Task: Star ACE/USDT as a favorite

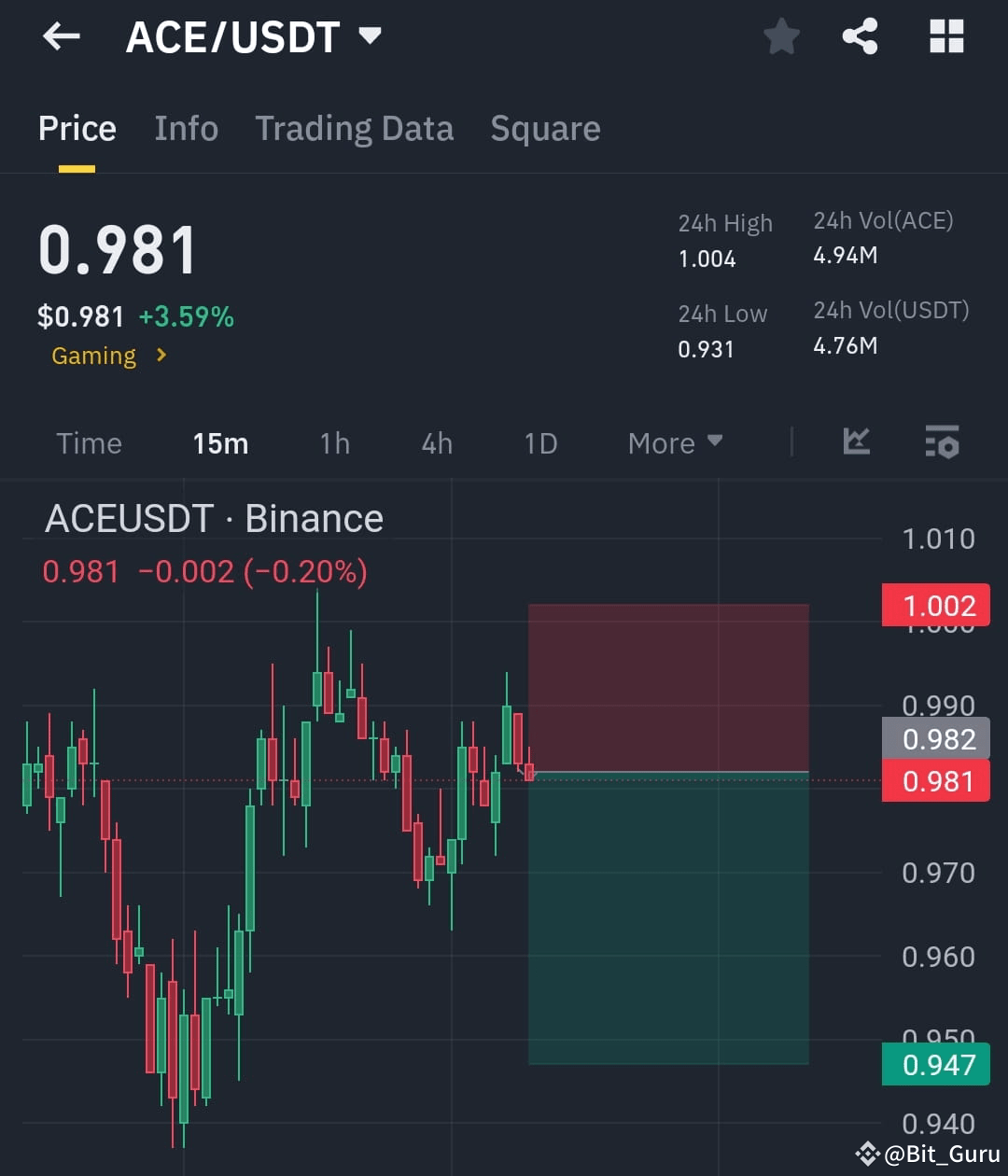Action: [782, 35]
